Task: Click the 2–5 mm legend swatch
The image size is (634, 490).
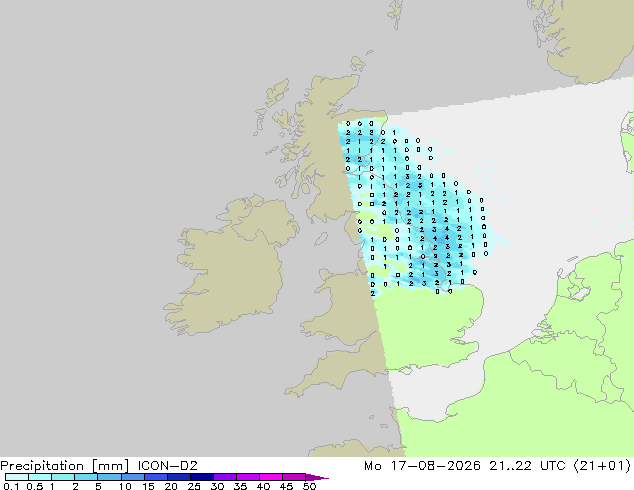Action: click(x=86, y=477)
